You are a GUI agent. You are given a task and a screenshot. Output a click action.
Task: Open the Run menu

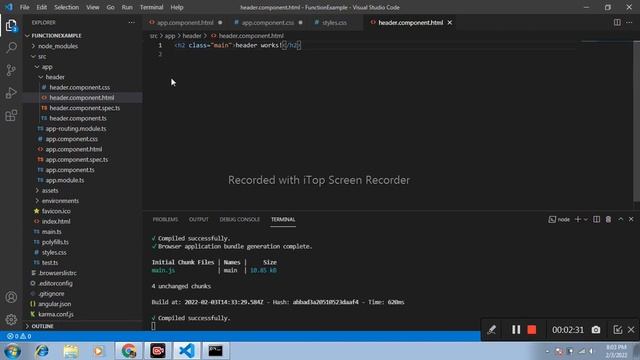(127, 7)
